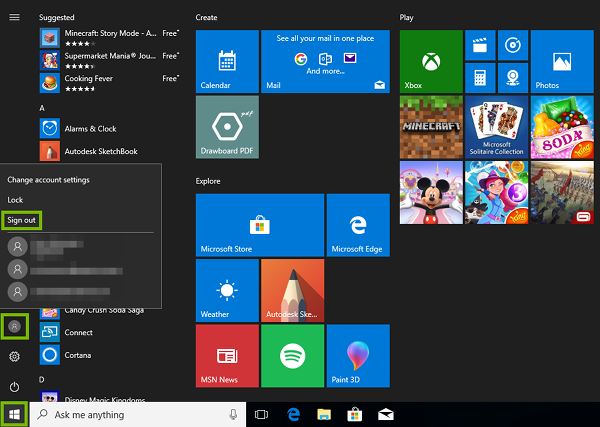Viewport: 600px width, 427px height.
Task: Open the Calculator tile
Action: pyautogui.click(x=480, y=78)
